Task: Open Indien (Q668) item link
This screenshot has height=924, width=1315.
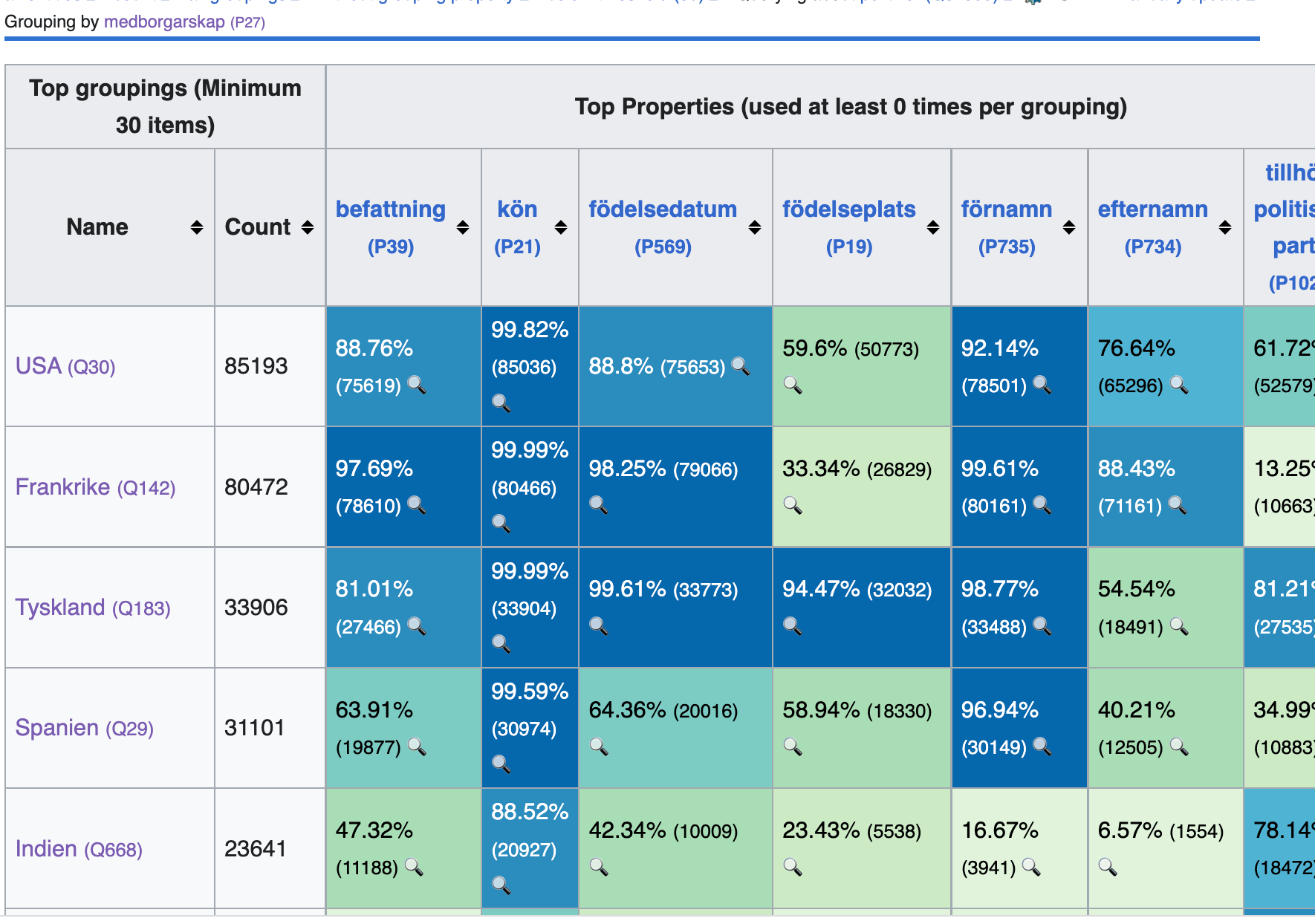Action: [79, 849]
